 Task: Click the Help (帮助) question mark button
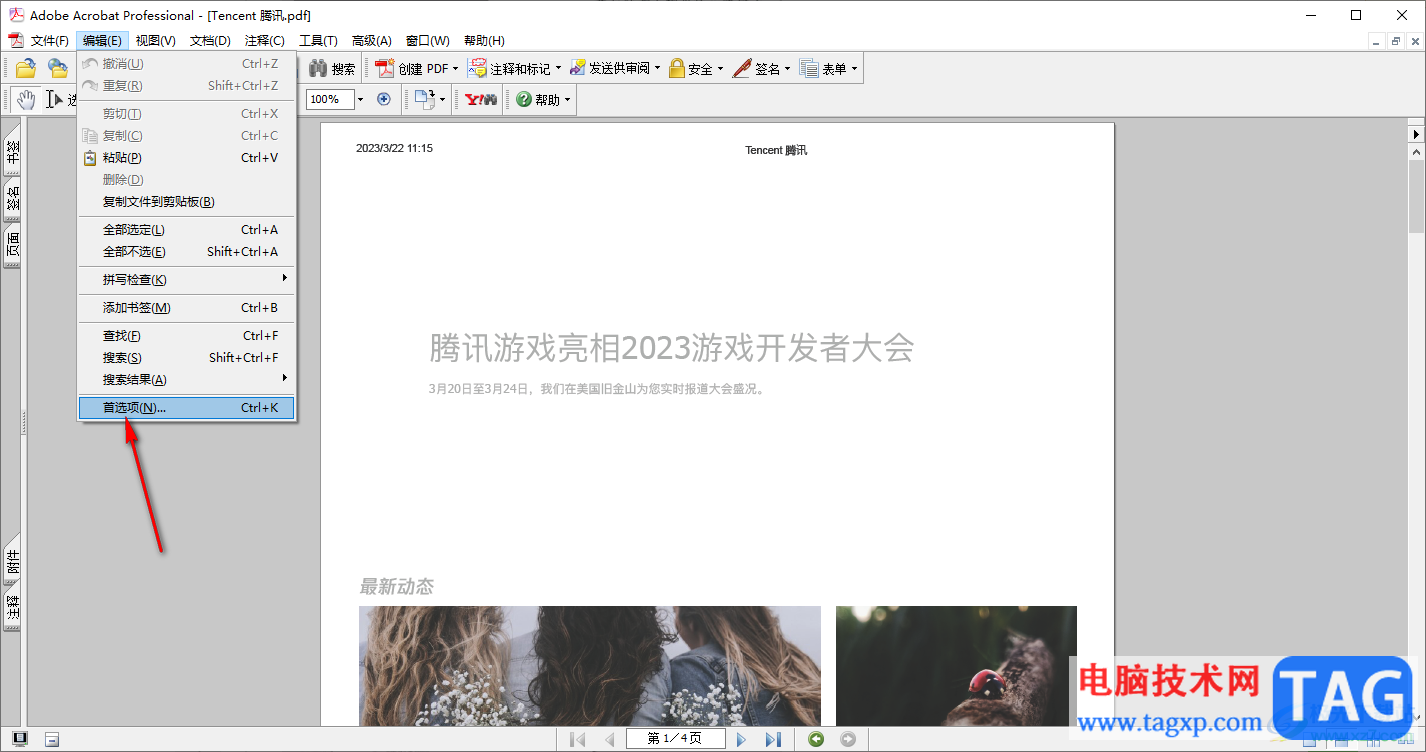(537, 99)
